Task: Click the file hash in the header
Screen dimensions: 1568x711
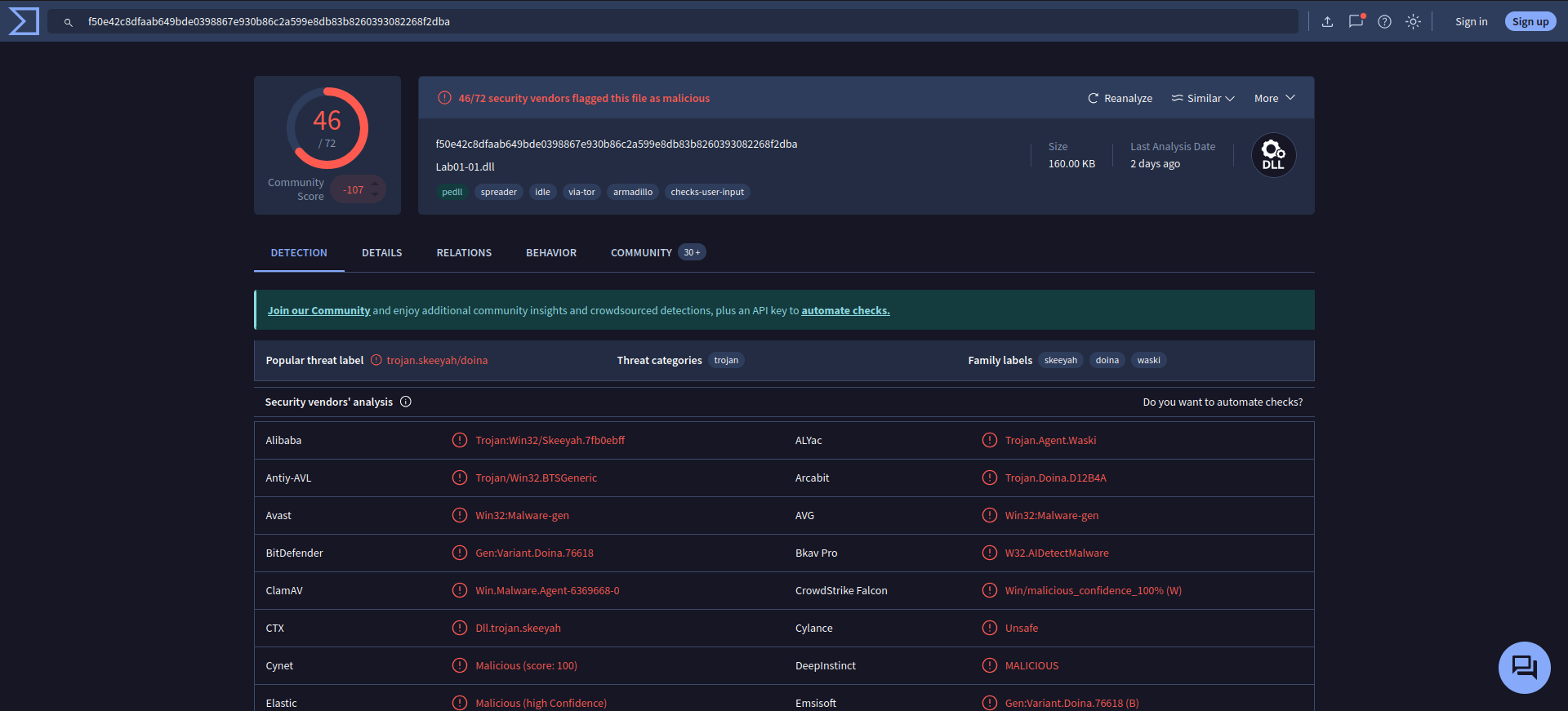Action: coord(617,144)
